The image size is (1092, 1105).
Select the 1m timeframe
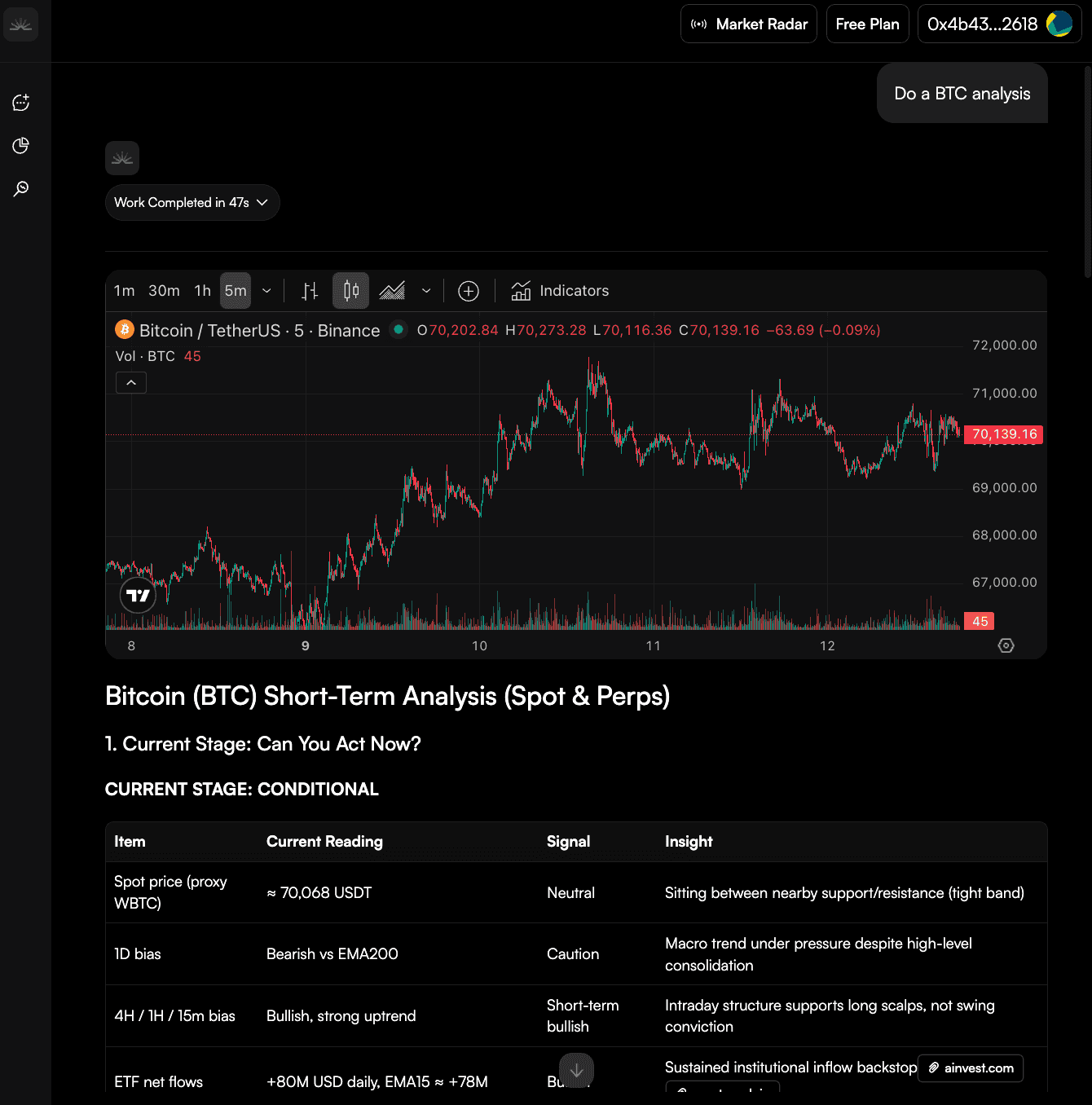pyautogui.click(x=124, y=291)
